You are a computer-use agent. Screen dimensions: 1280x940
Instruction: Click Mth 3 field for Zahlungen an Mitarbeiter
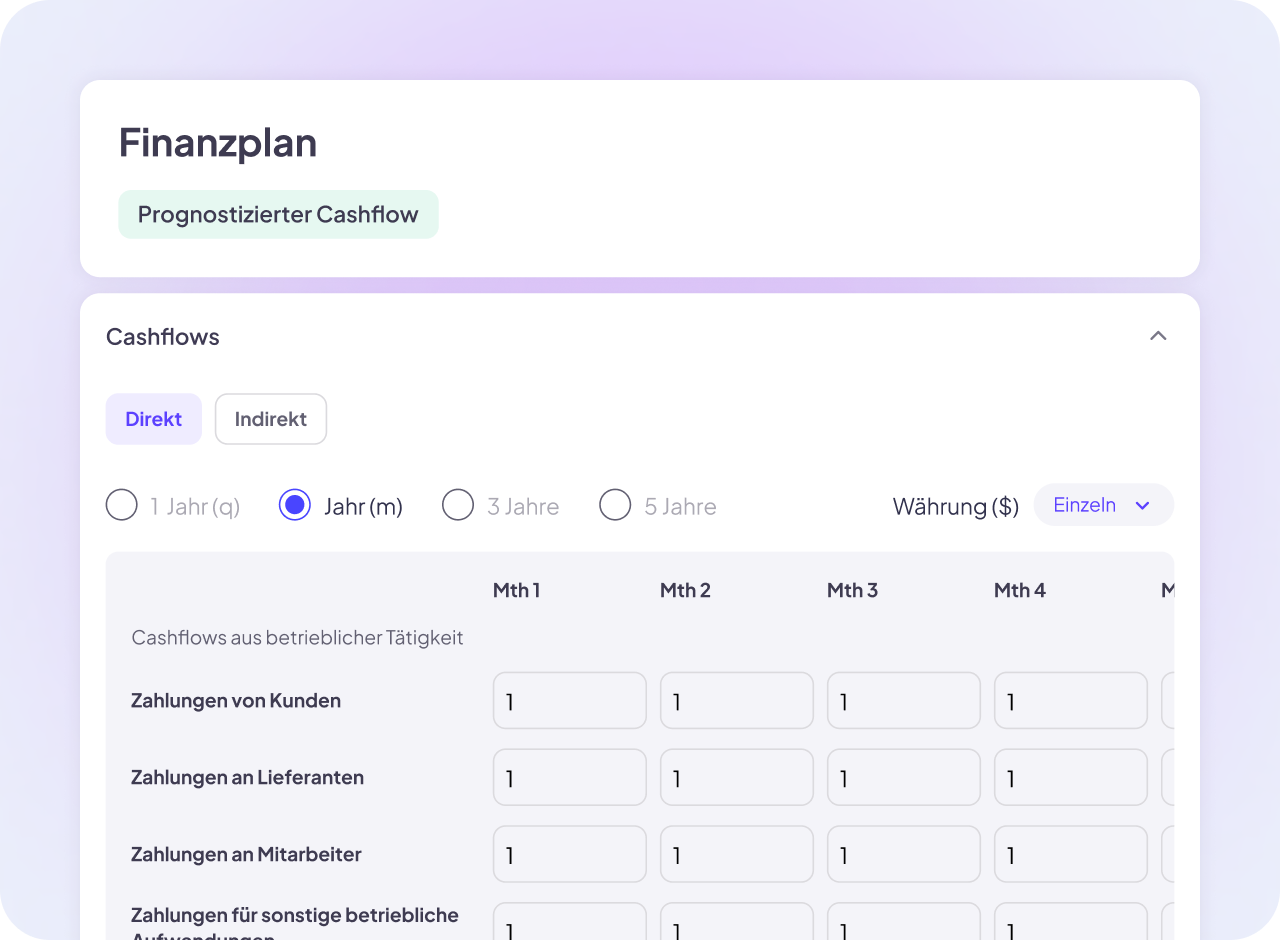904,854
